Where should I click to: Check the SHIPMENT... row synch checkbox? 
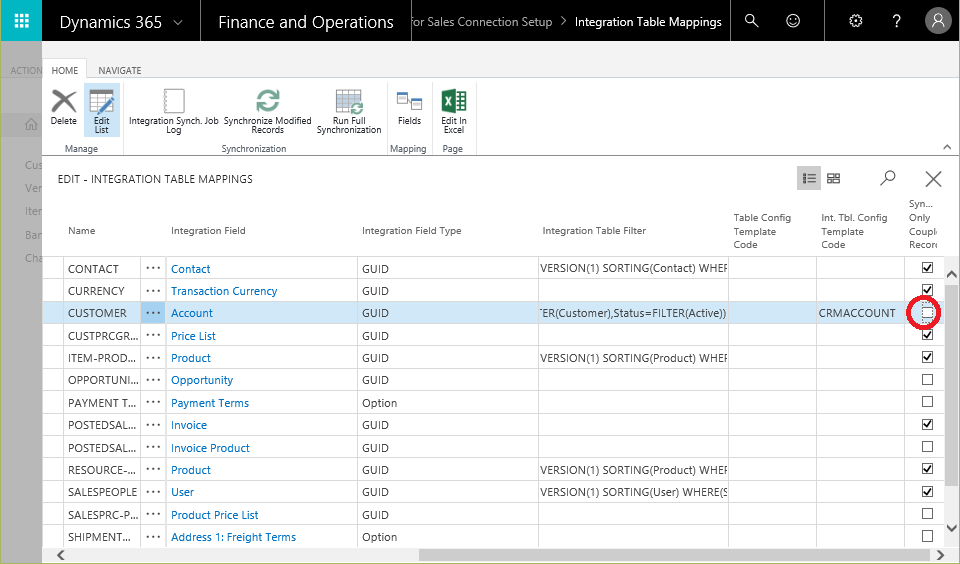(928, 536)
